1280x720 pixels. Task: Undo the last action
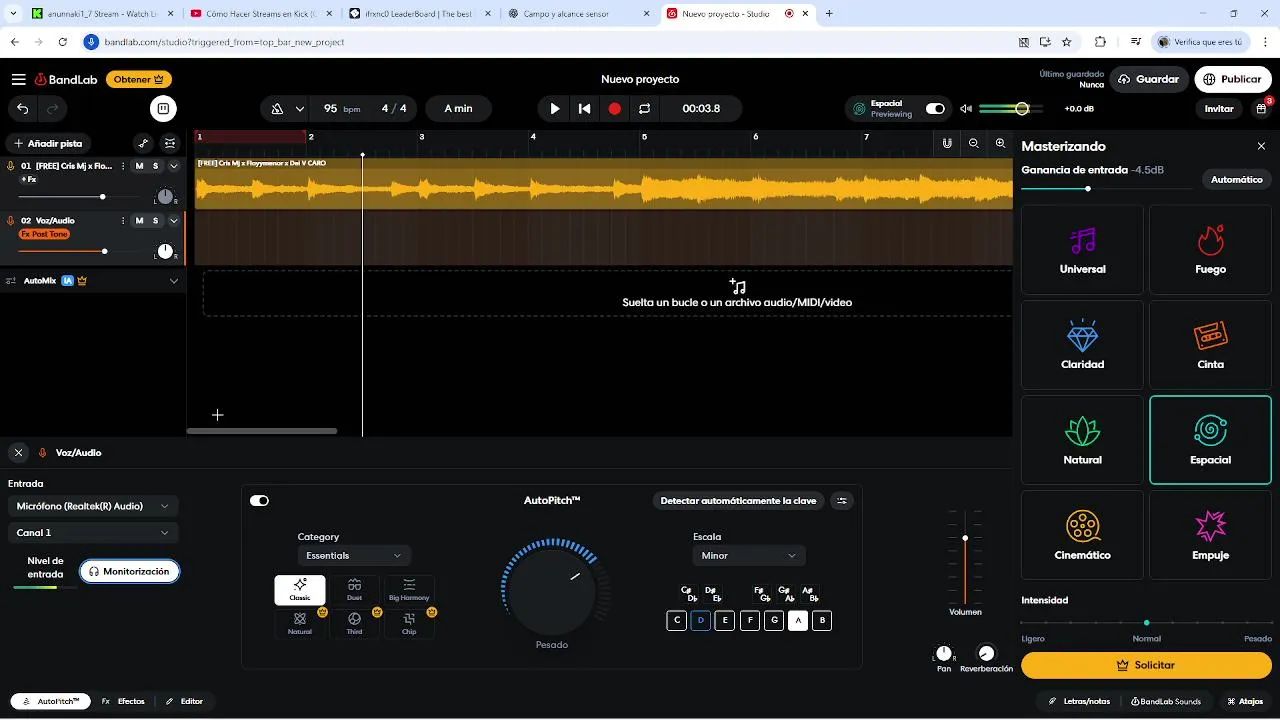pyautogui.click(x=23, y=108)
